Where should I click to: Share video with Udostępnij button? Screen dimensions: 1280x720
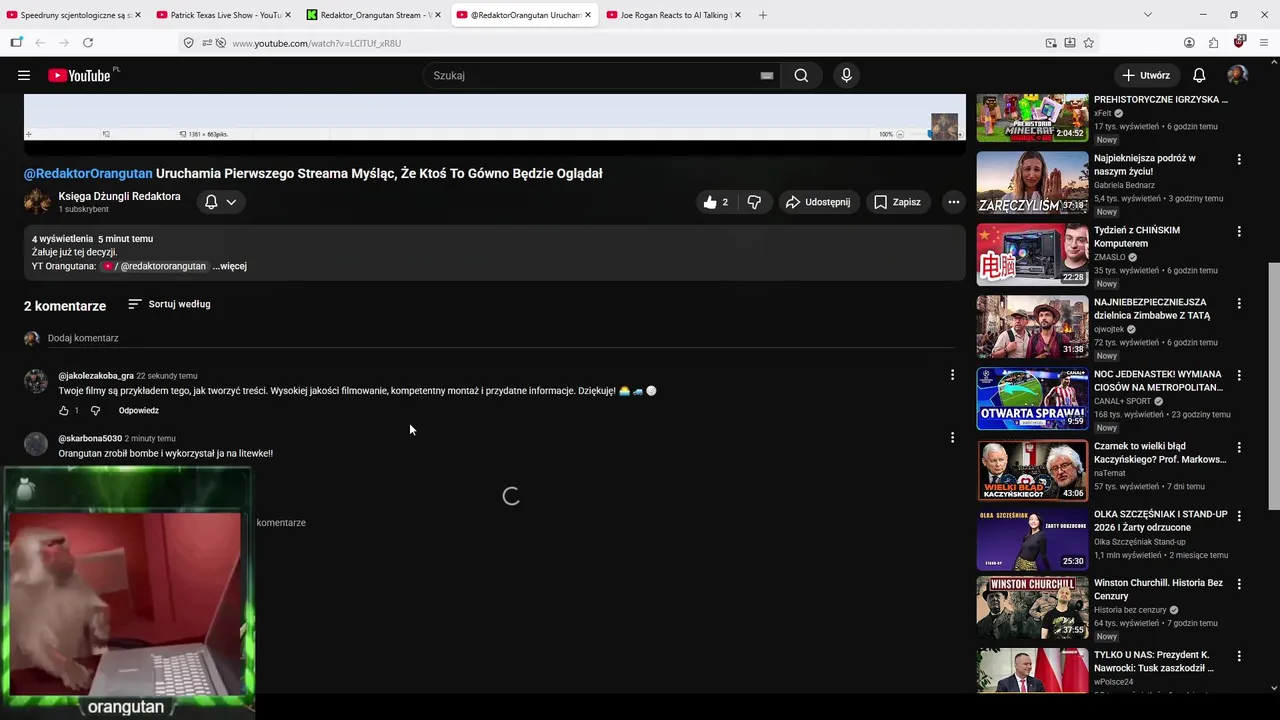coord(818,202)
